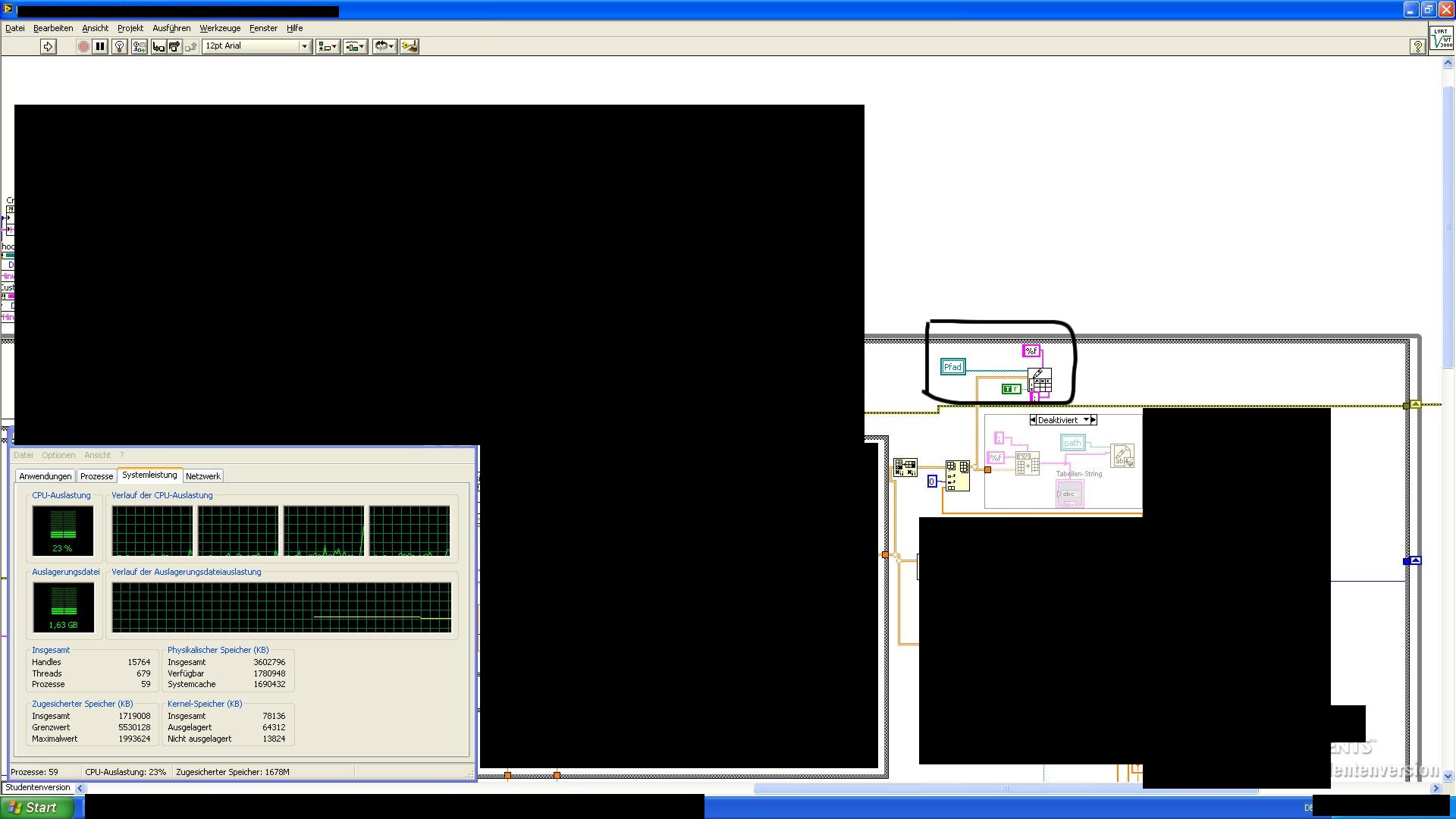Click the Run arrow button
Screen dimensions: 1456x819
(48, 46)
